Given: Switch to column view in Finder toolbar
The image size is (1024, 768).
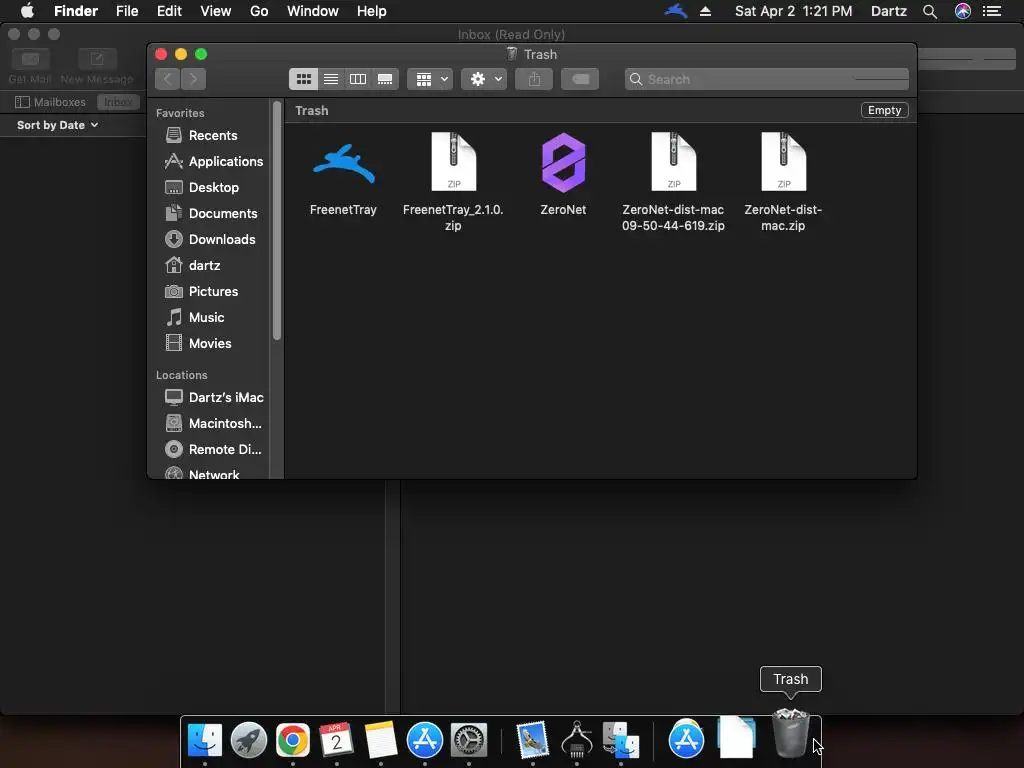Looking at the screenshot, I should click(358, 79).
